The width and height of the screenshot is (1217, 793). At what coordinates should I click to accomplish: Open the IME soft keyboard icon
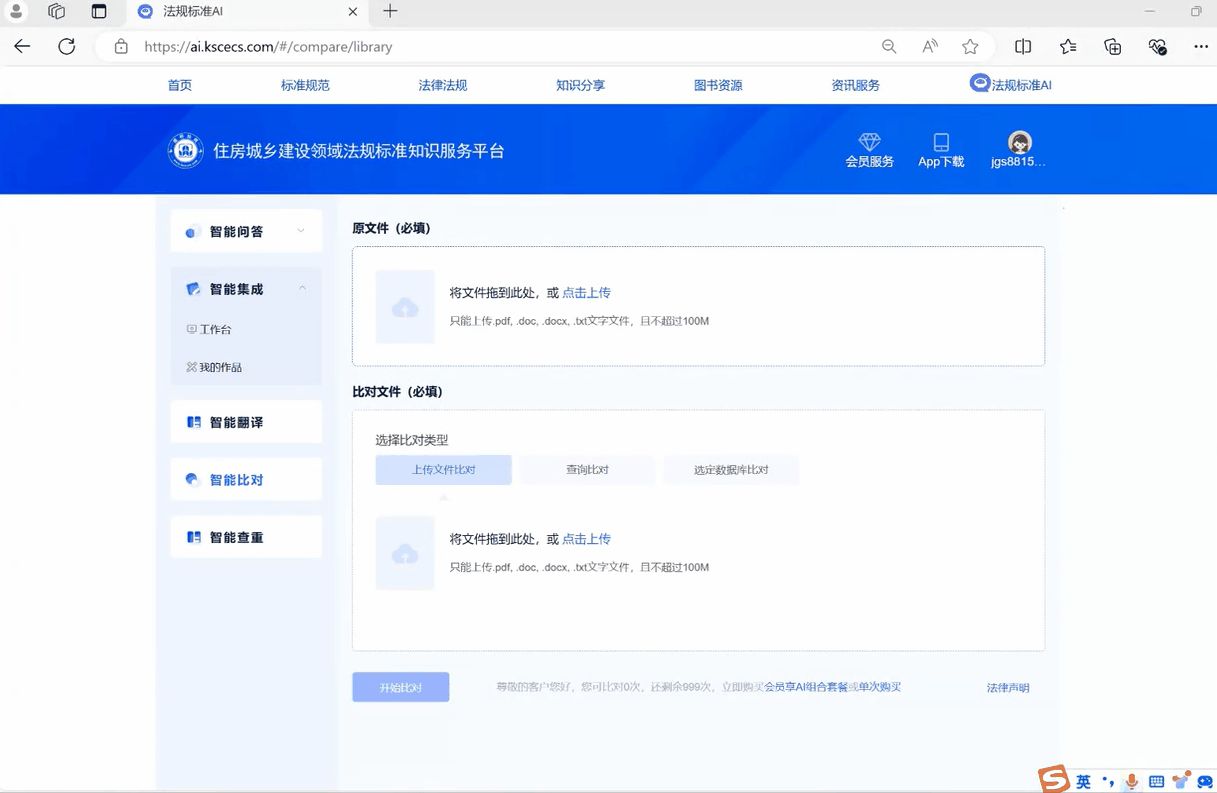coord(1157,782)
